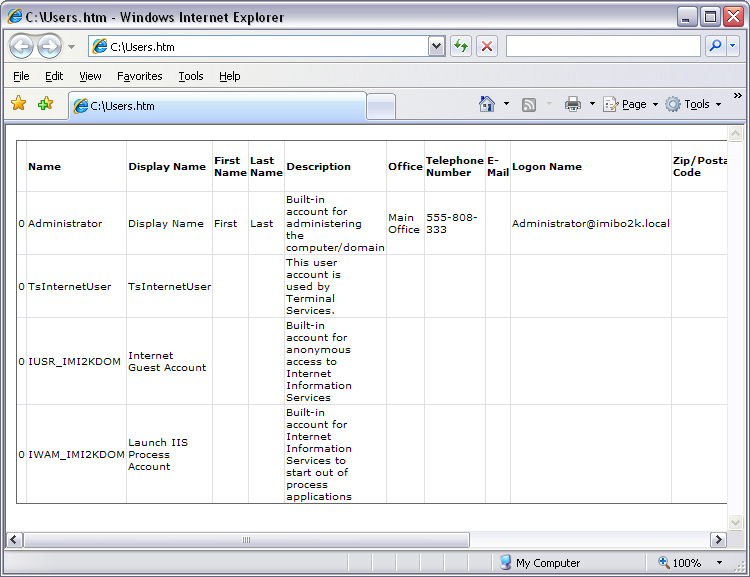Viewport: 750px width, 577px height.
Task: Click 'Internet Guest Account' display name cell
Action: point(167,362)
